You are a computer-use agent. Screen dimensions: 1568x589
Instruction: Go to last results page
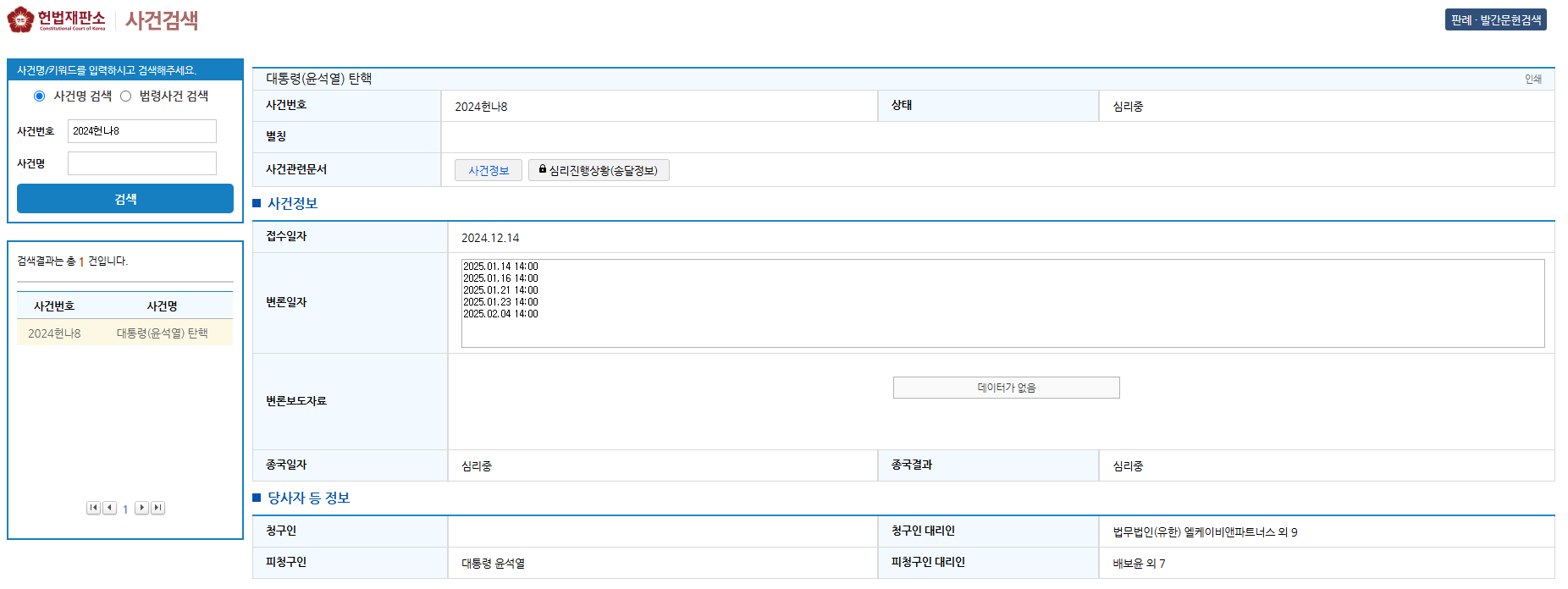point(157,508)
